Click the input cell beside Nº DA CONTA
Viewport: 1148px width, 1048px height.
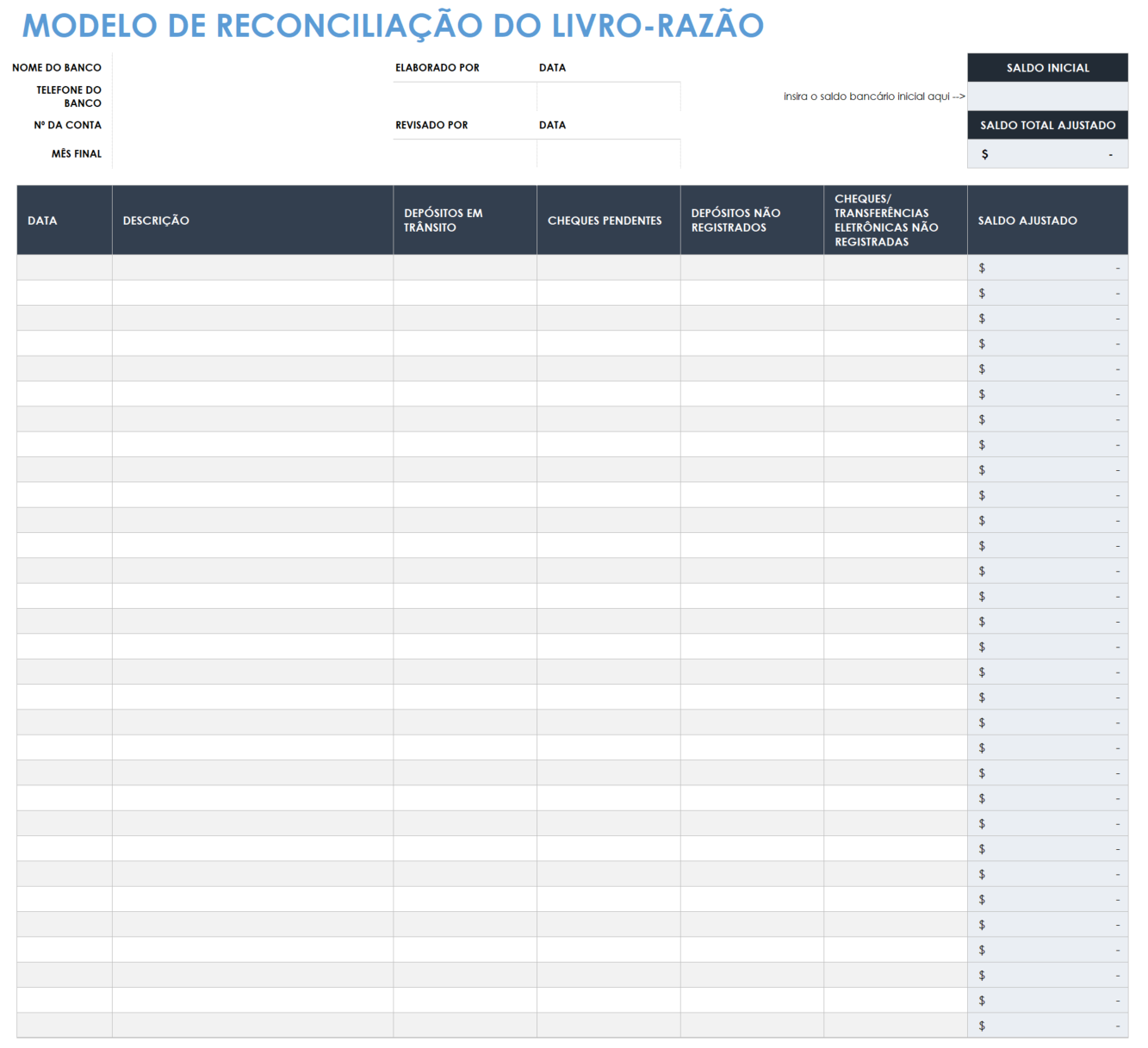pos(252,125)
